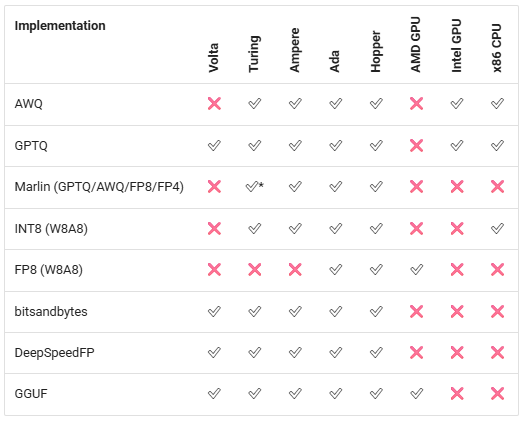Select the Marlin (GPTQ/AWQ/FP8/FP4) row label
This screenshot has width=525, height=421.
(x=99, y=187)
